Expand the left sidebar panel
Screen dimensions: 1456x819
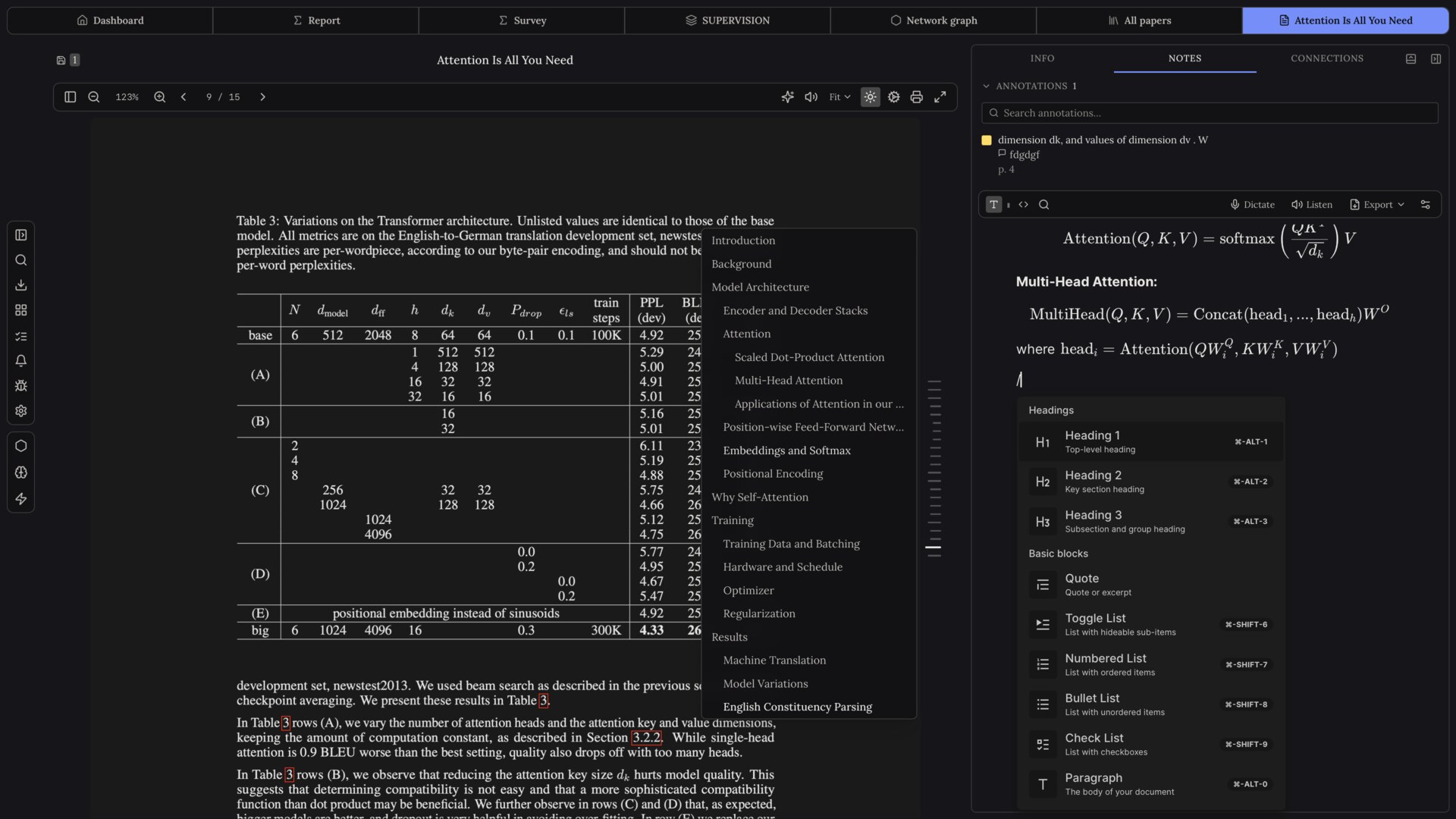tap(21, 235)
